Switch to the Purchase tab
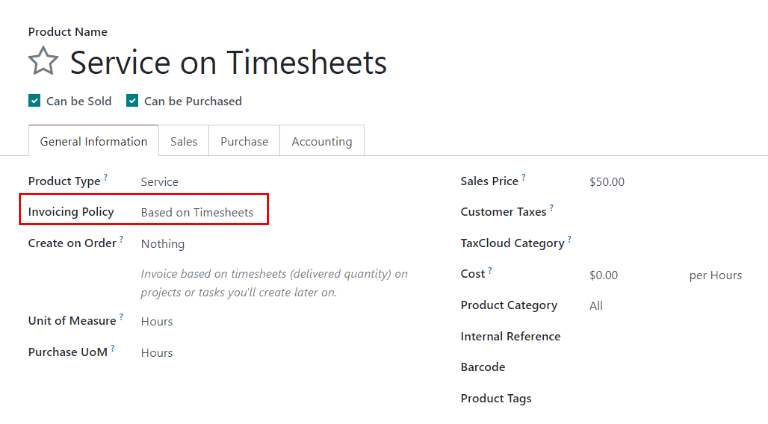Image resolution: width=768 pixels, height=424 pixels. click(244, 142)
